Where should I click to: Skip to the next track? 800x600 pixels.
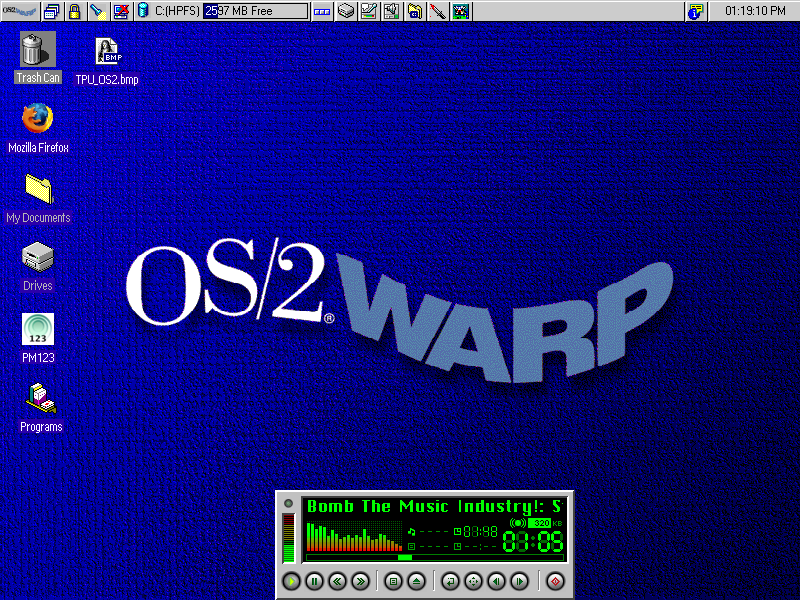(x=519, y=580)
